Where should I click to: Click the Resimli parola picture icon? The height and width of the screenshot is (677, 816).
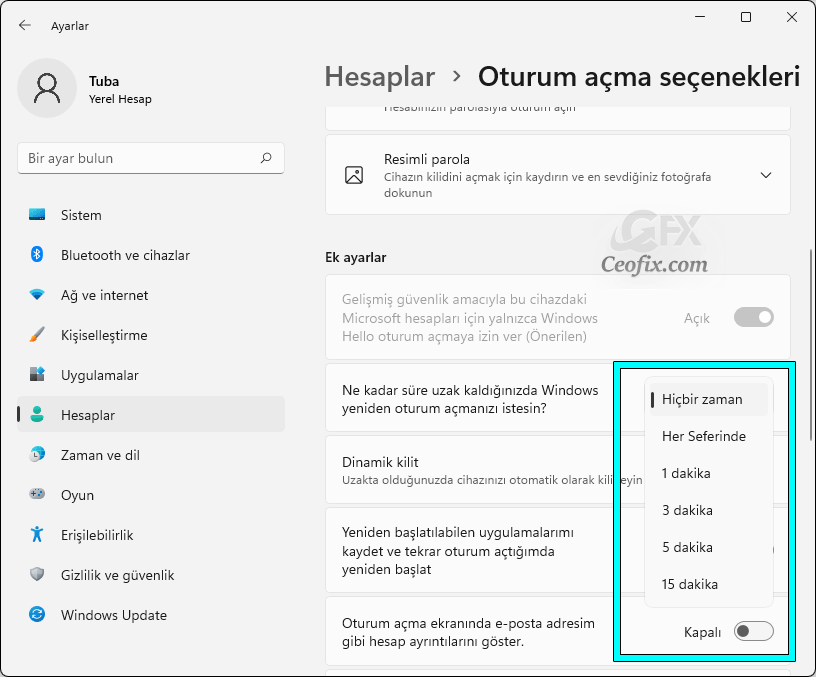pos(354,175)
